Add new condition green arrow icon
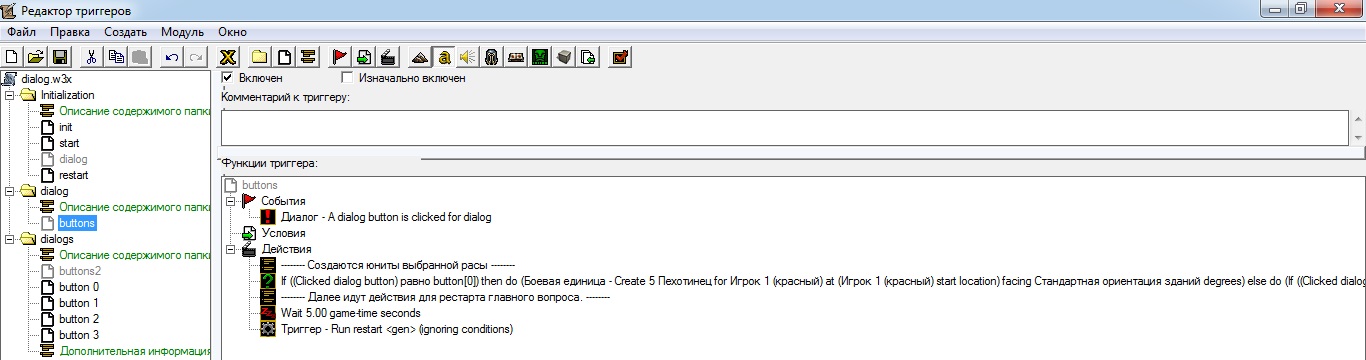The width and height of the screenshot is (1366, 360). (364, 57)
